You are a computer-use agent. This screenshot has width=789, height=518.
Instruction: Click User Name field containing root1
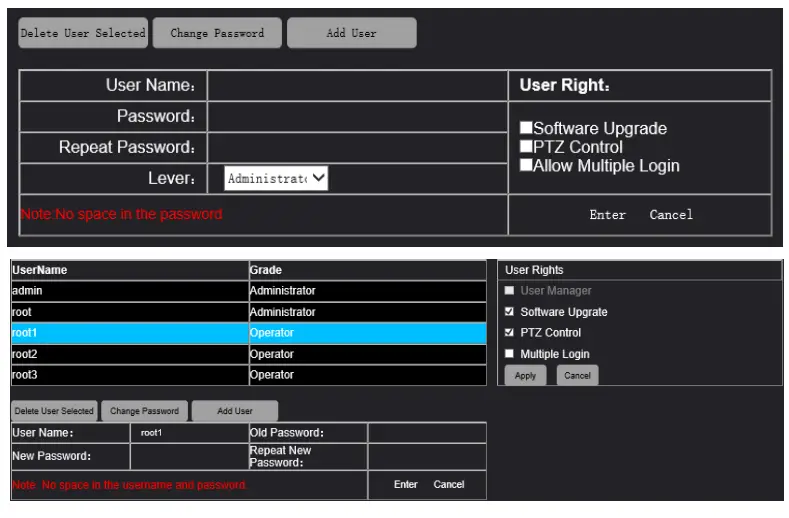(x=189, y=433)
